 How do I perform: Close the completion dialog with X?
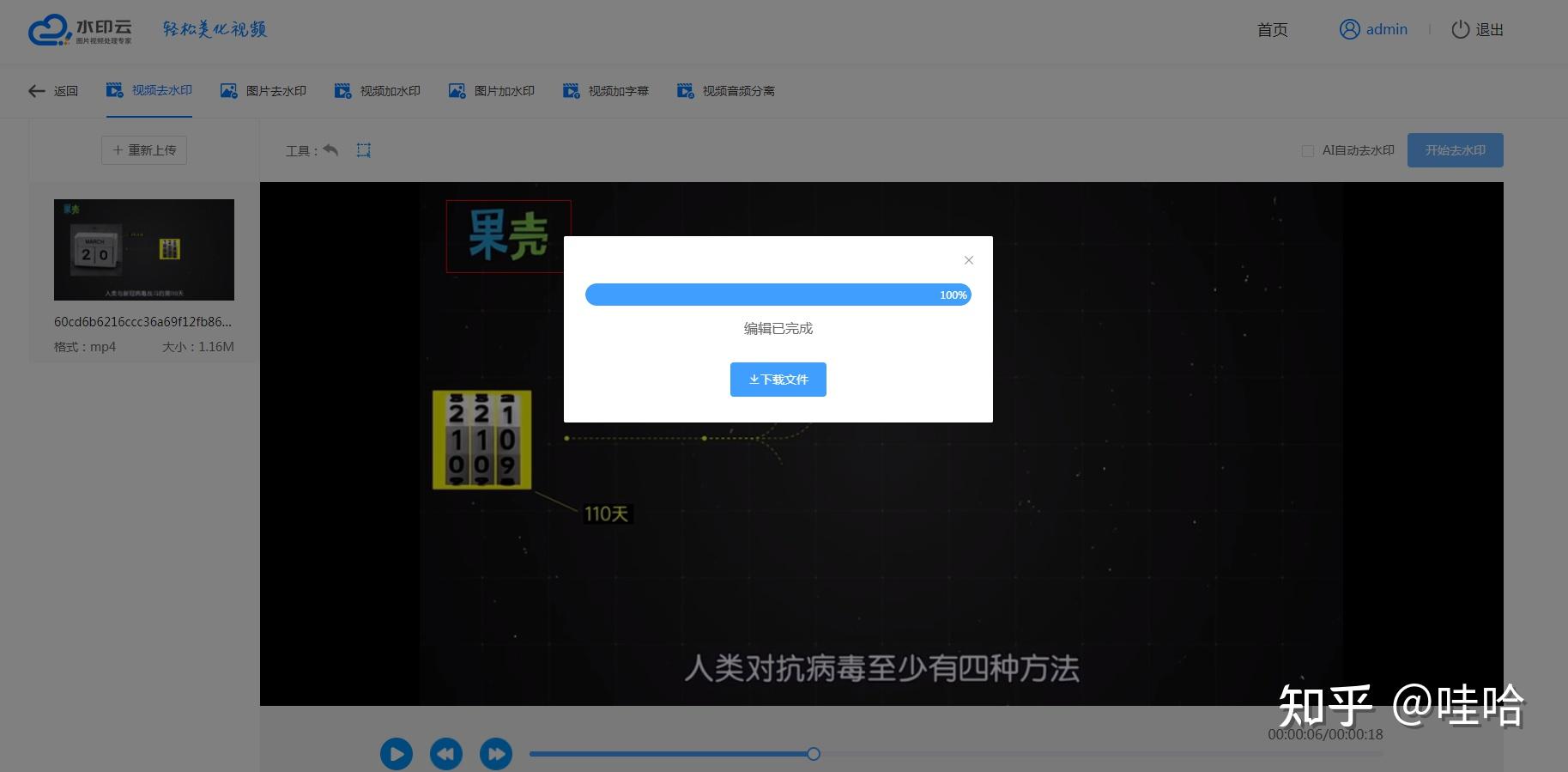(968, 260)
